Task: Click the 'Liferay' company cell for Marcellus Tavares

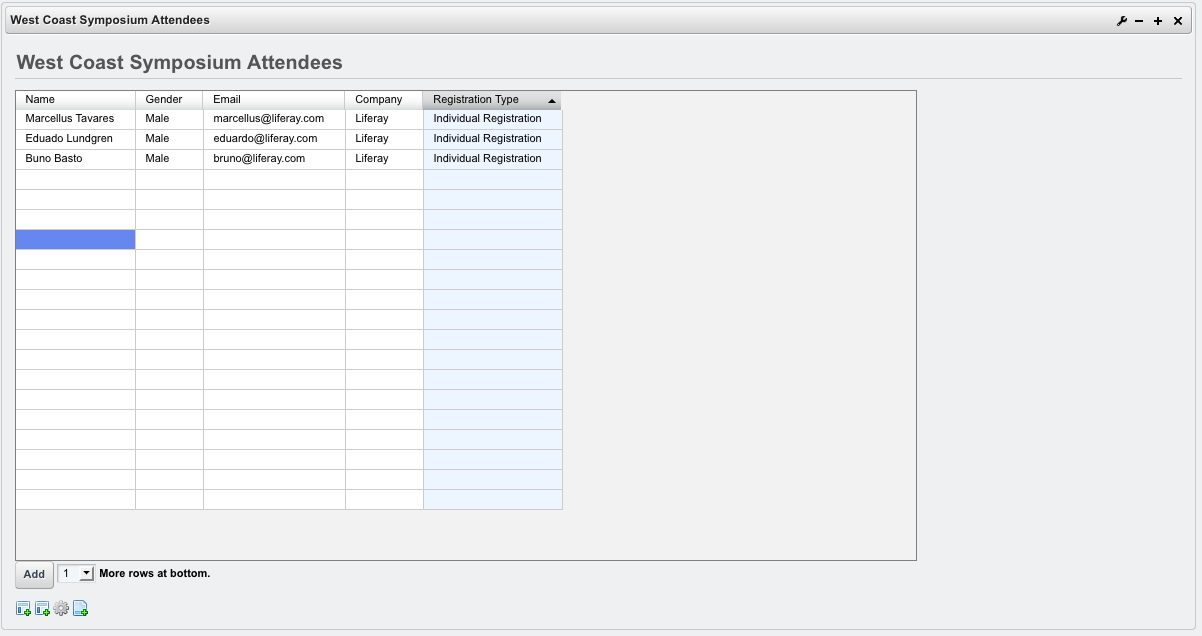Action: pos(384,119)
